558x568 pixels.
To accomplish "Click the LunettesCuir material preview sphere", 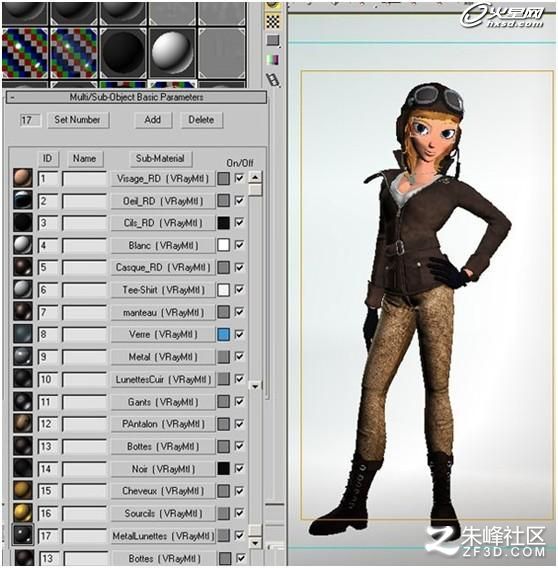I will (23, 379).
